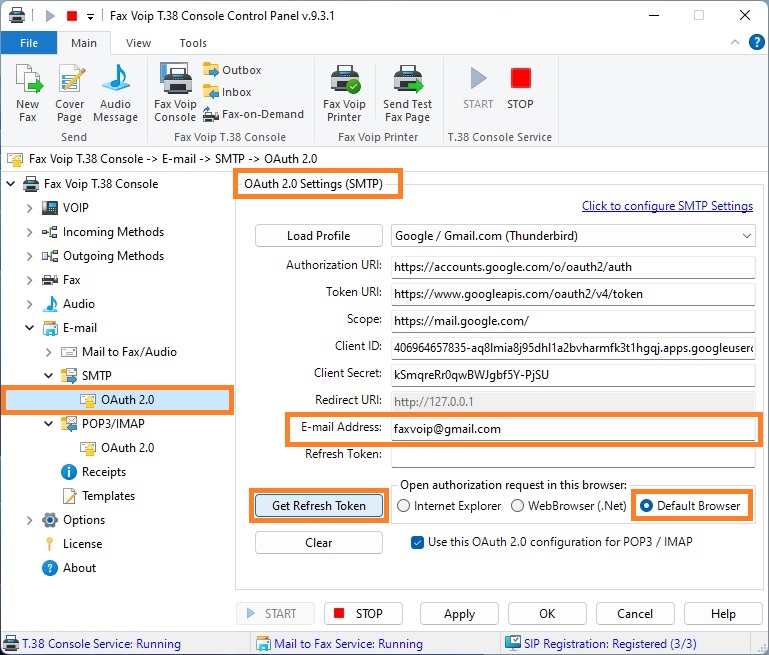Click Get Refresh Token button
This screenshot has height=655, width=769.
click(x=319, y=505)
